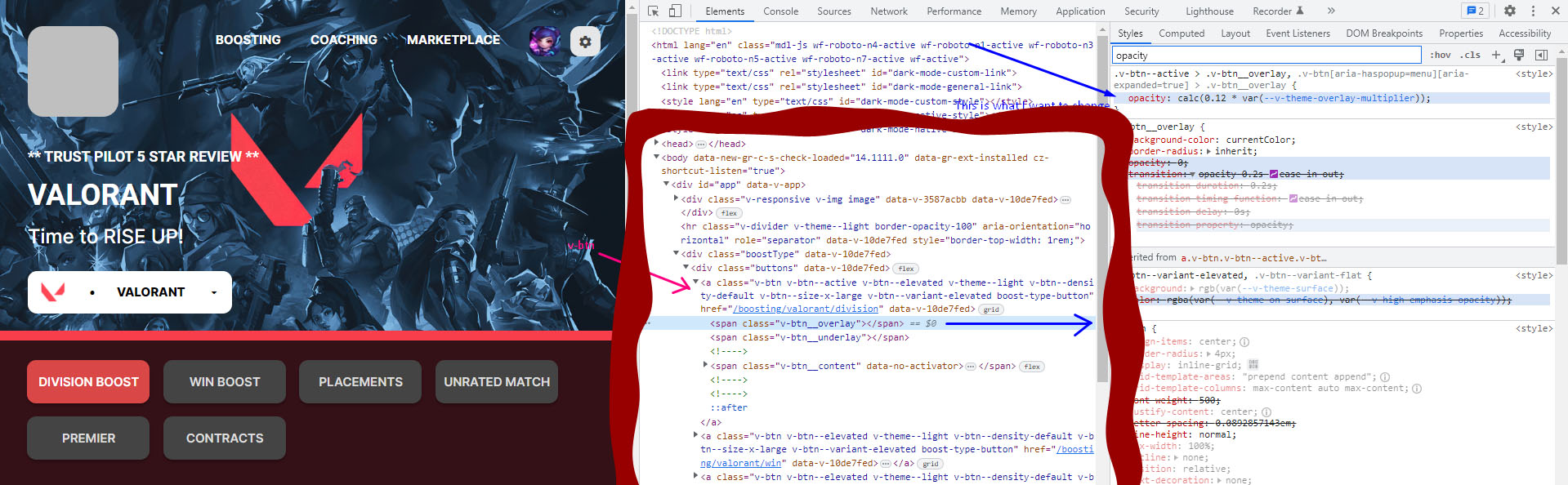The width and height of the screenshot is (1568, 485).
Task: Open the easing editor for transition-timing-function
Action: pos(1293,198)
